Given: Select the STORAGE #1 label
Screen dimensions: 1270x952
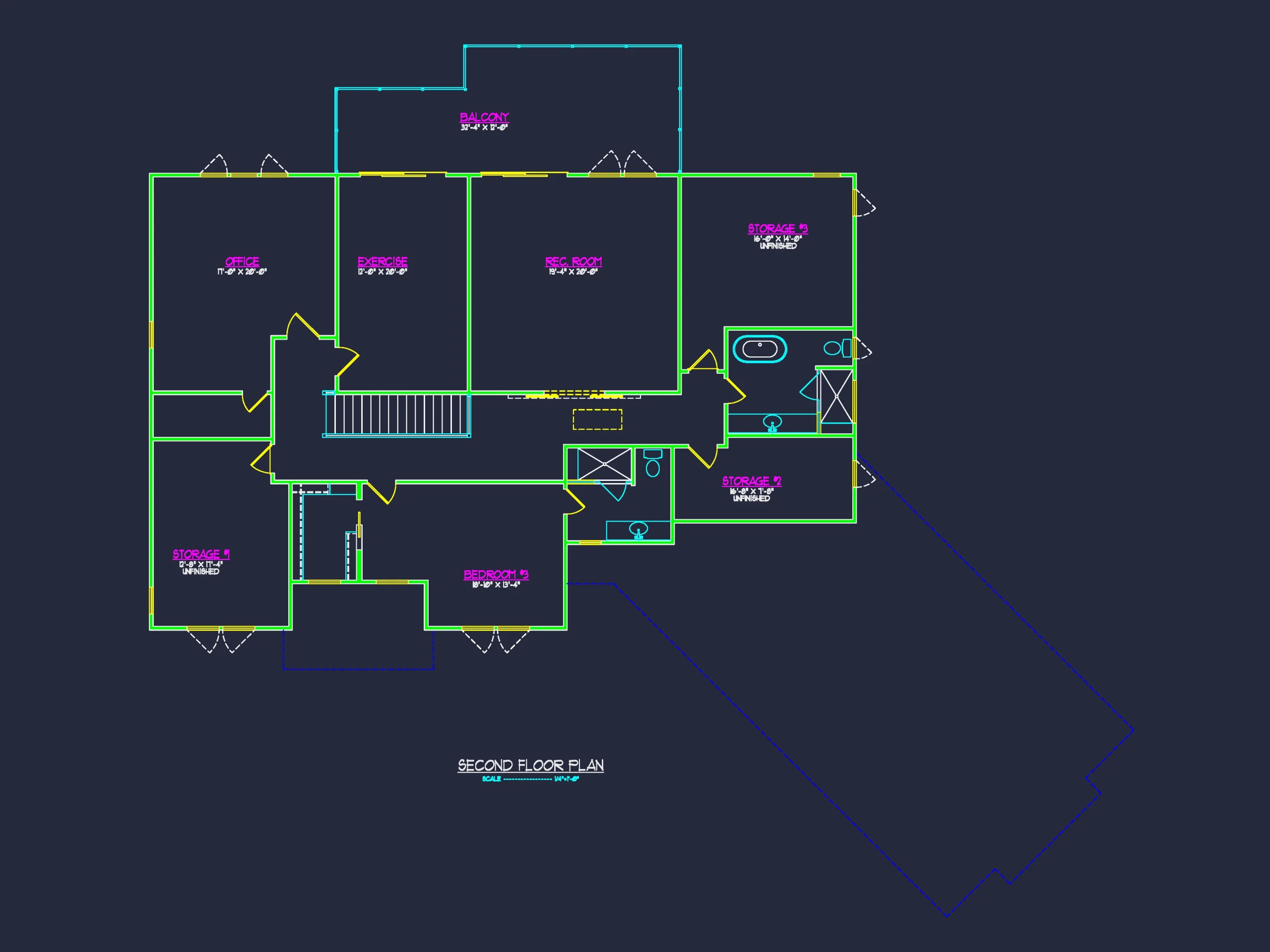Looking at the screenshot, I should click(x=201, y=554).
